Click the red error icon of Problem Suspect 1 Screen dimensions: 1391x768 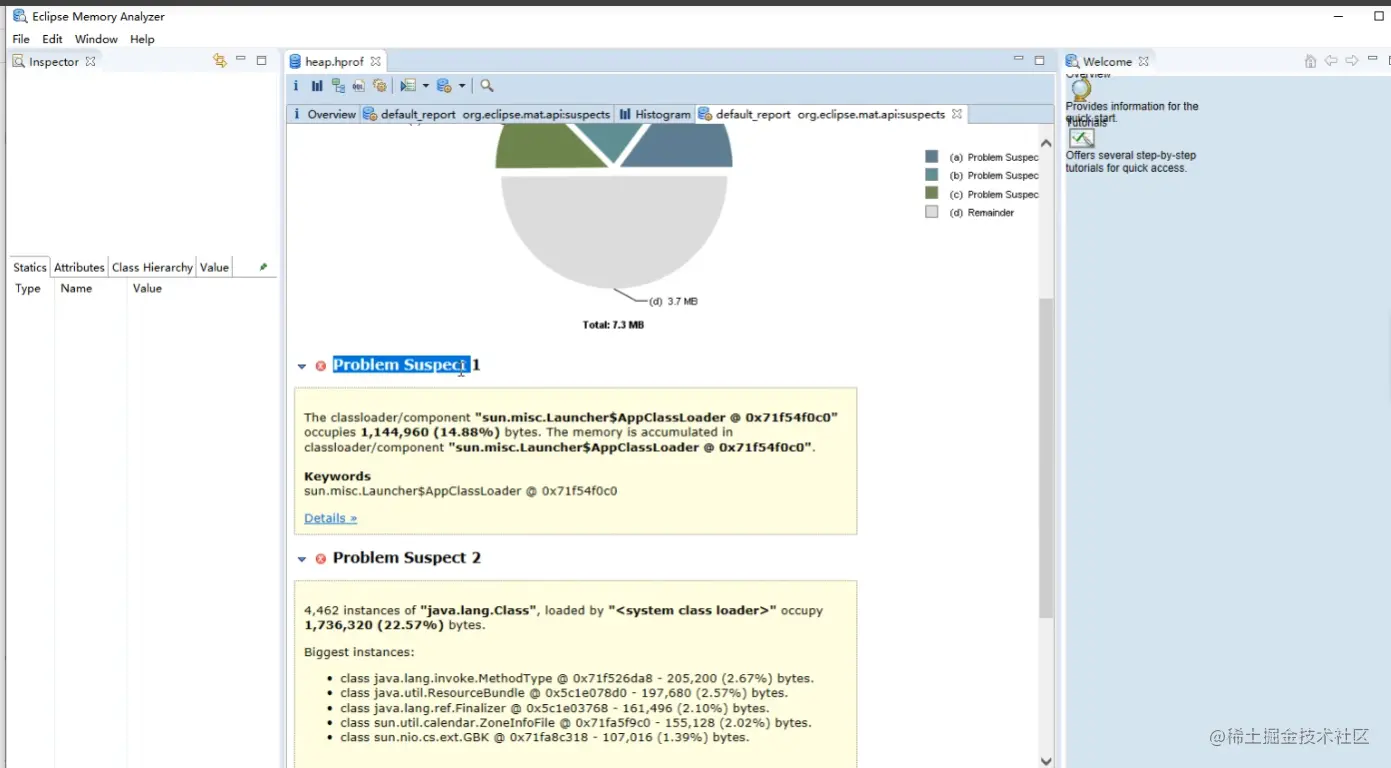tap(321, 366)
